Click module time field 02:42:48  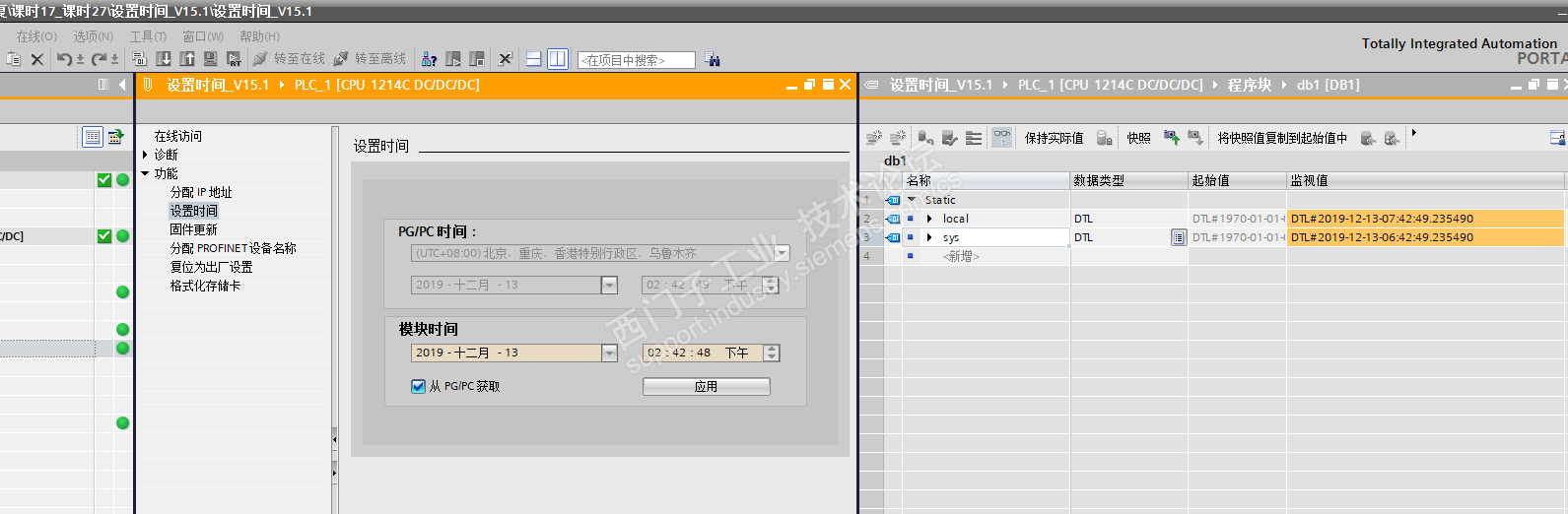[703, 353]
